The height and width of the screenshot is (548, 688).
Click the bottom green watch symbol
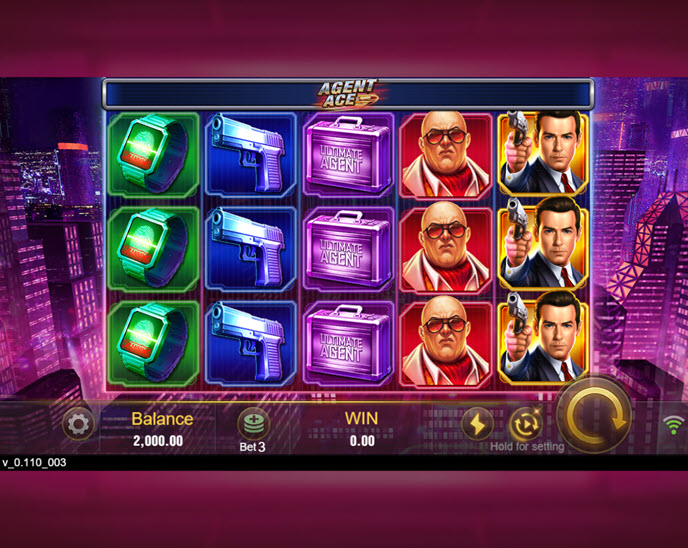coord(153,344)
